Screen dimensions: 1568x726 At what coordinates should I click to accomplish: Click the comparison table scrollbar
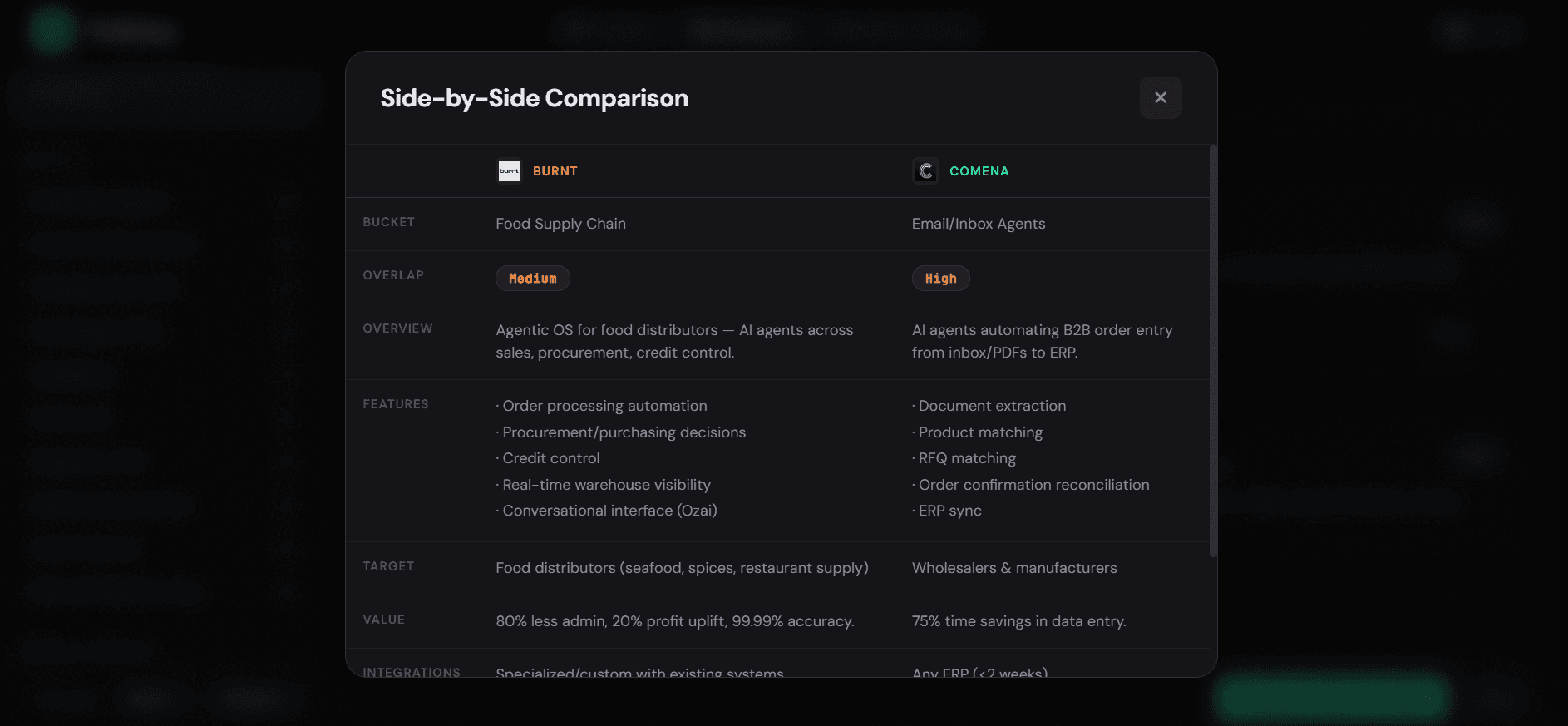click(x=1213, y=351)
